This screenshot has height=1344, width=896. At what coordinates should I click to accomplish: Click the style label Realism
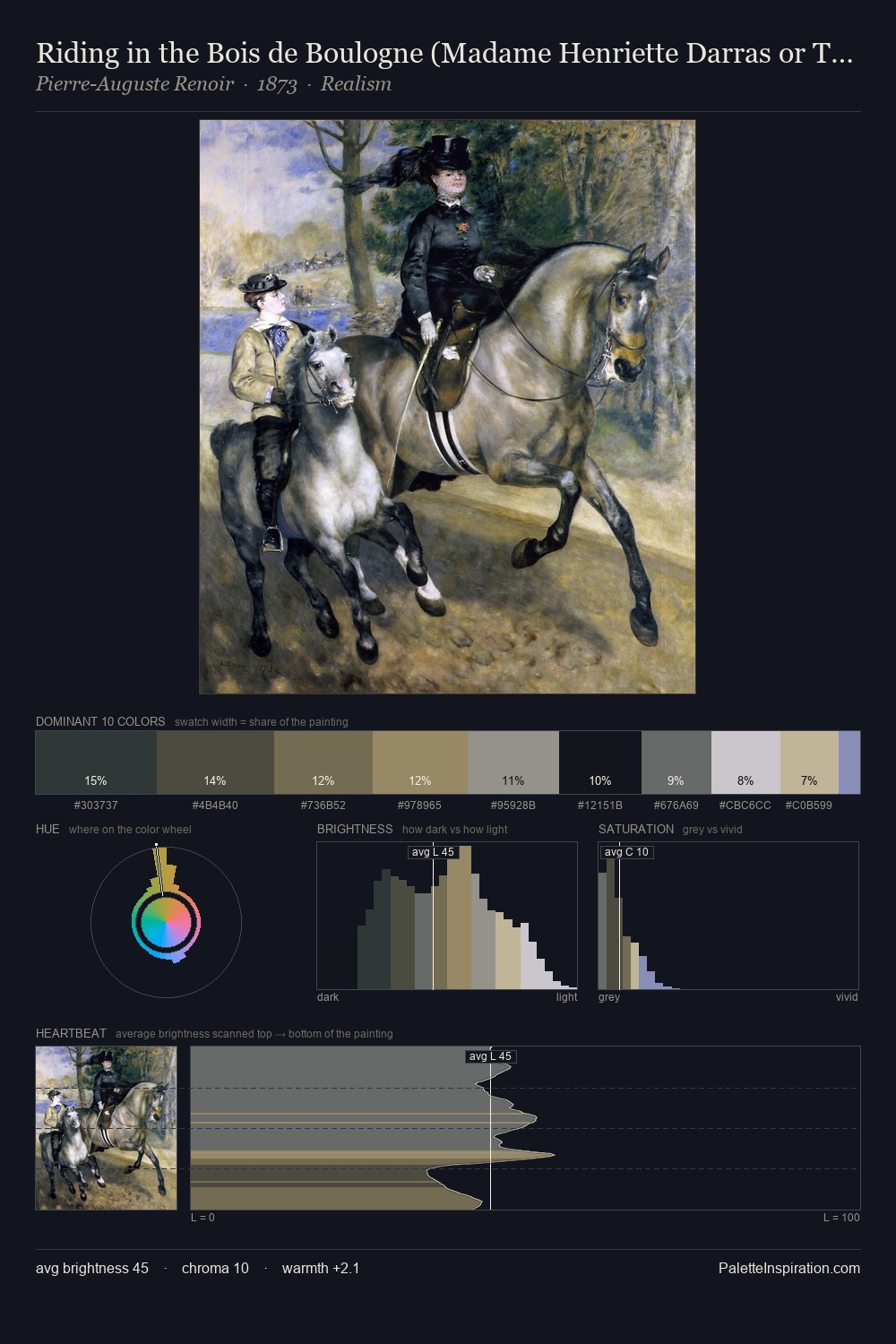pyautogui.click(x=356, y=84)
